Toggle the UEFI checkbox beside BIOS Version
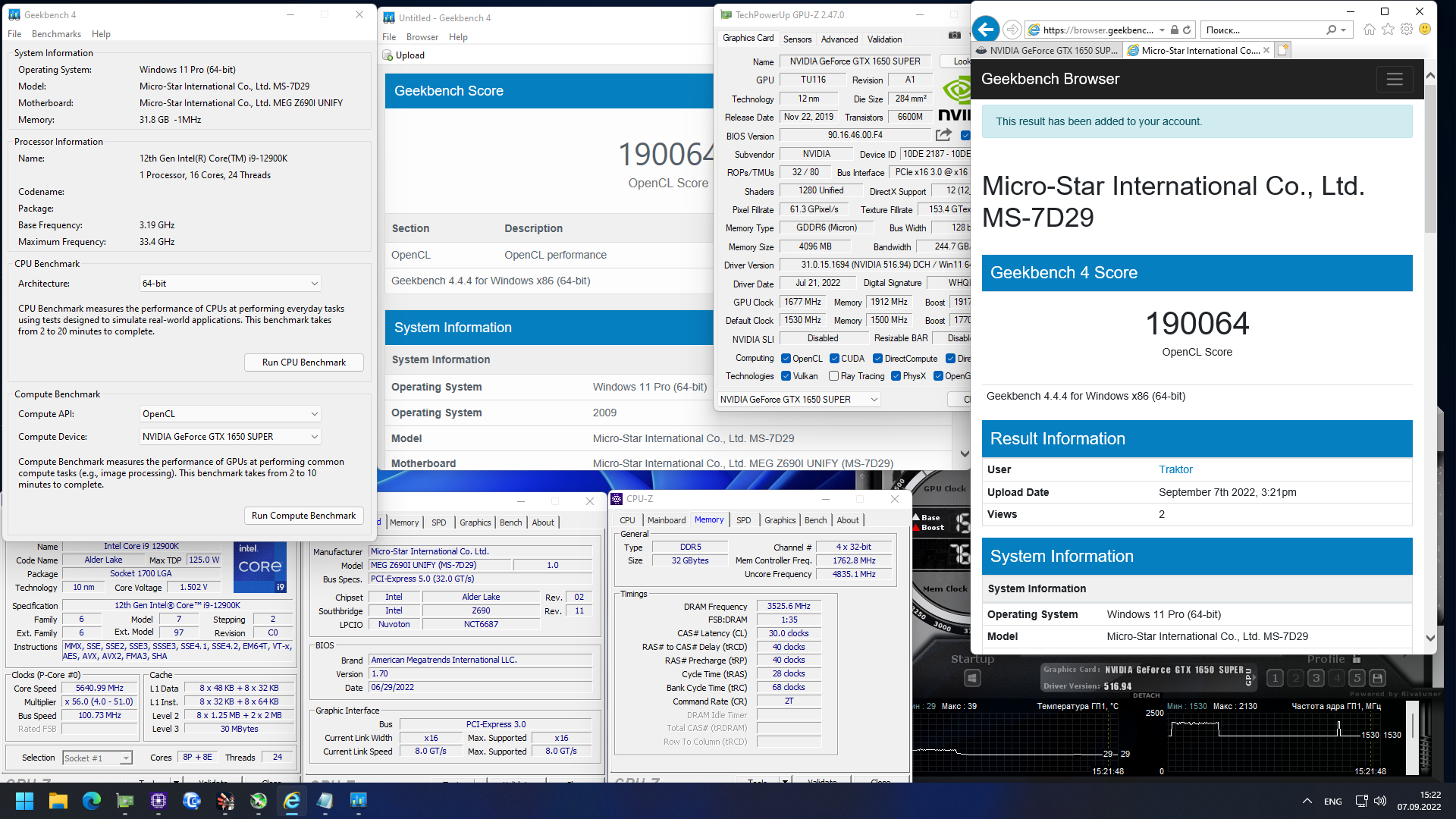The image size is (1456, 819). pos(965,135)
